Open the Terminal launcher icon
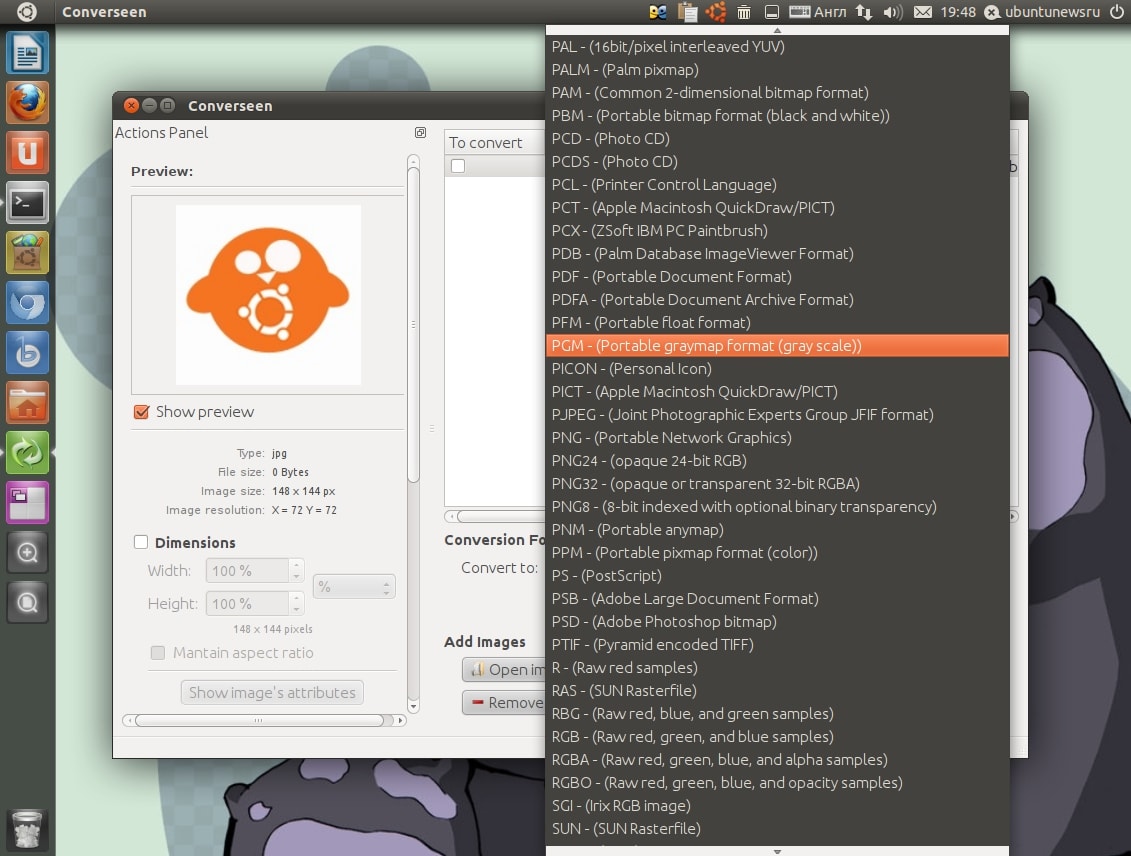Image resolution: width=1131 pixels, height=856 pixels. click(x=27, y=203)
